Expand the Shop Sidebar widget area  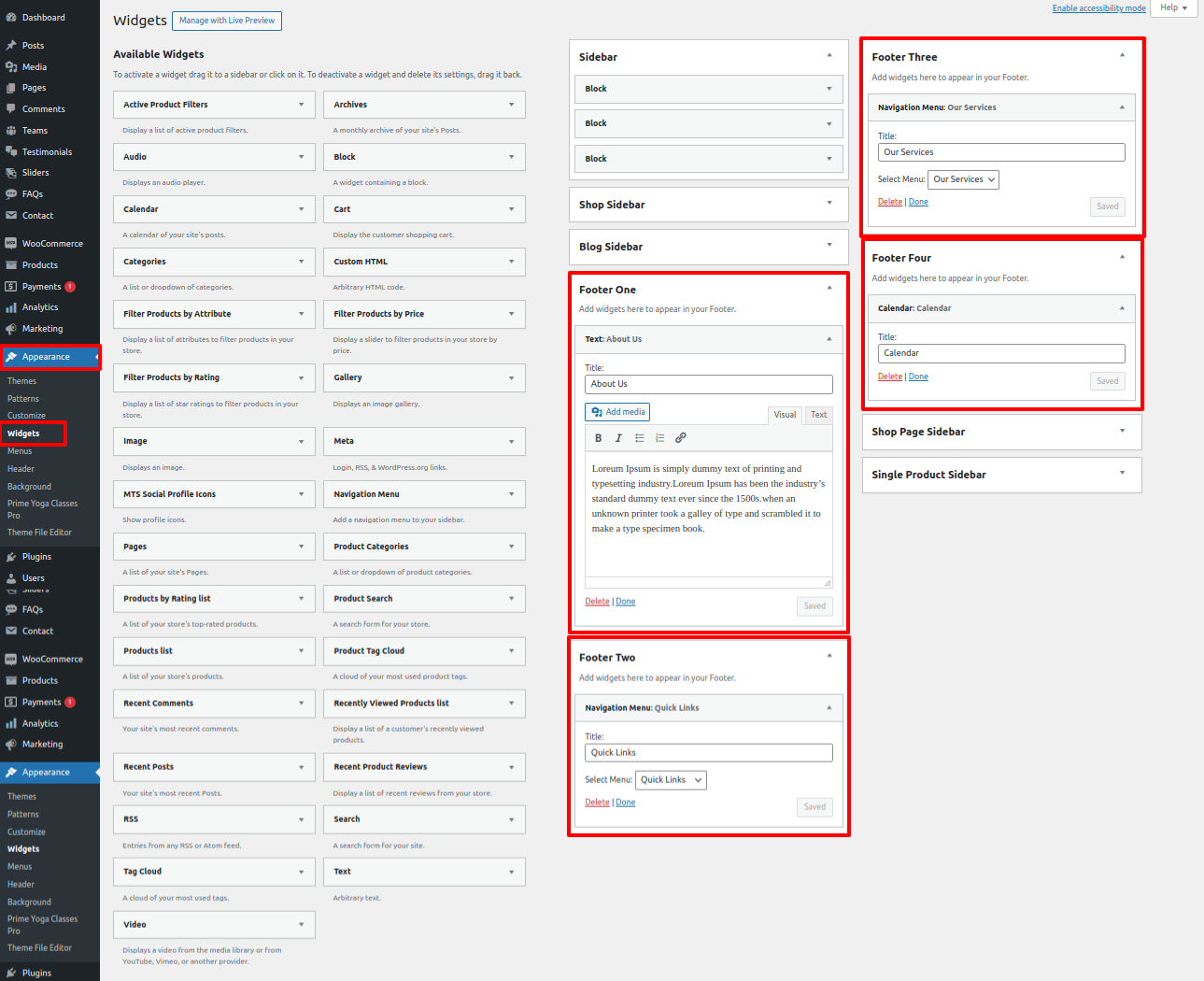point(829,203)
